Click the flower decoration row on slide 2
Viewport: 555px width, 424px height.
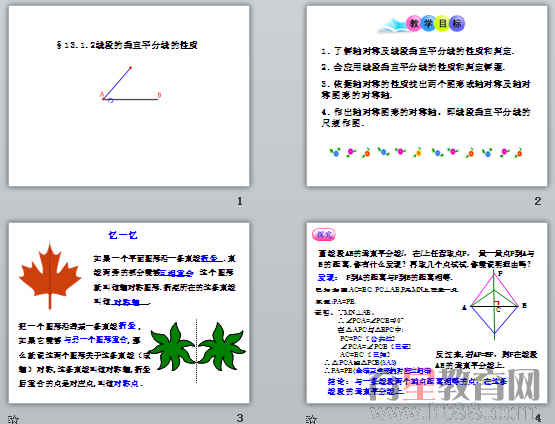click(x=426, y=153)
